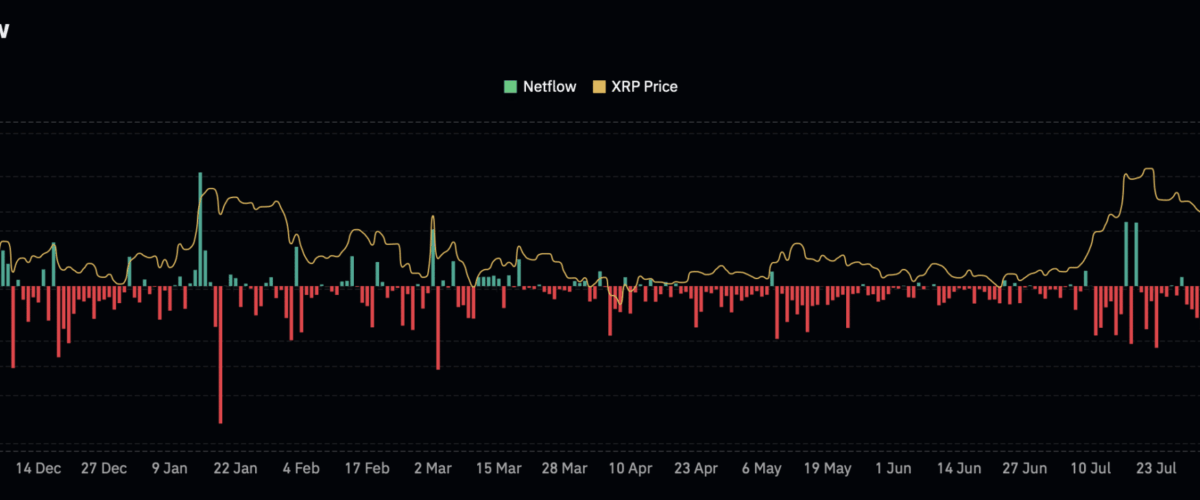Click the tallest green netflow bar in mid-January

[200, 230]
